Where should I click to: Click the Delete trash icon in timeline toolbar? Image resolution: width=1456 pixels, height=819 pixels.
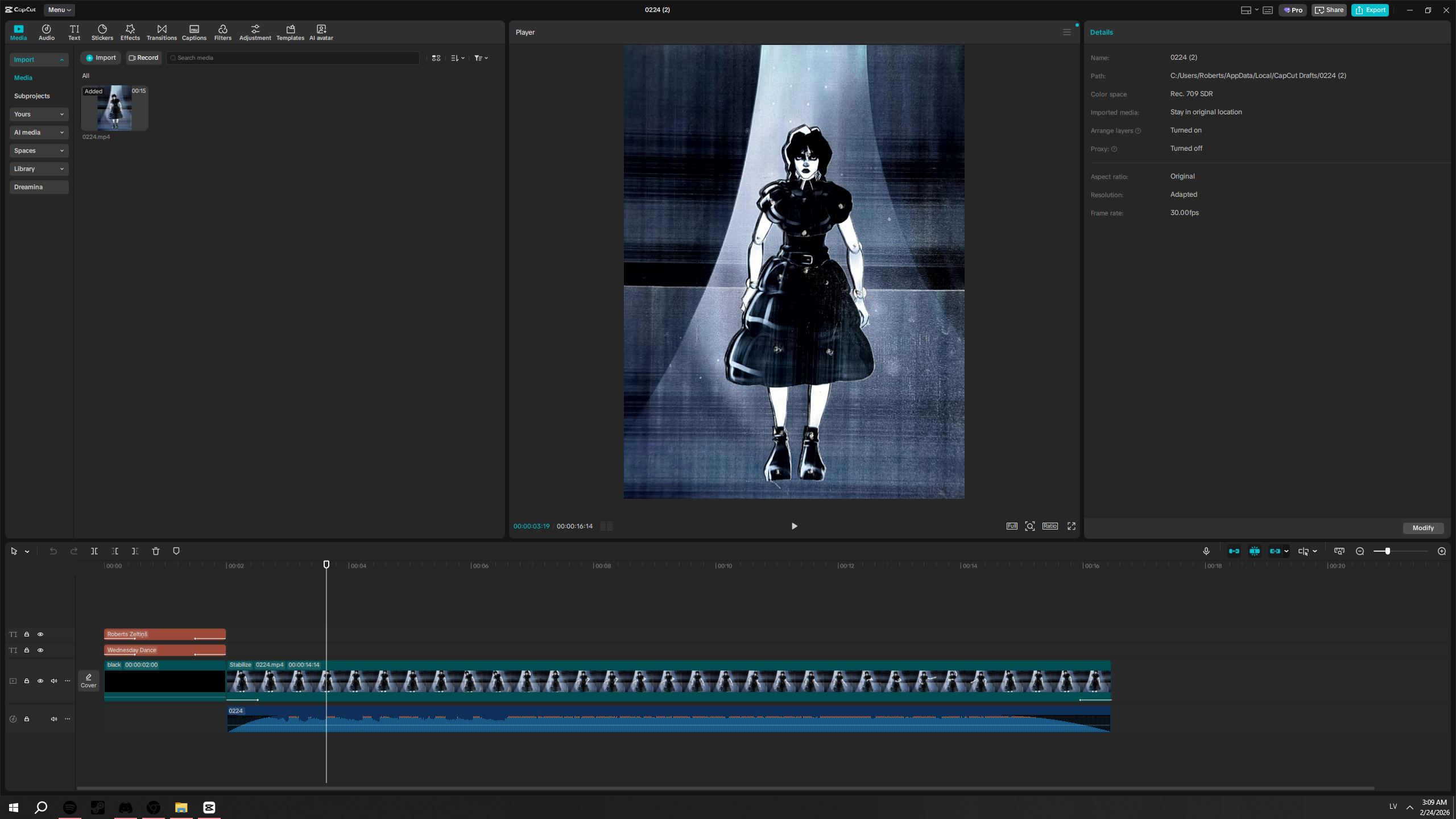point(156,551)
